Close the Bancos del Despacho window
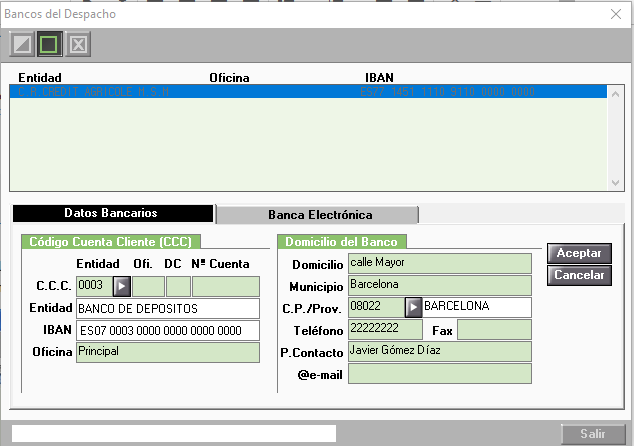 click(616, 14)
